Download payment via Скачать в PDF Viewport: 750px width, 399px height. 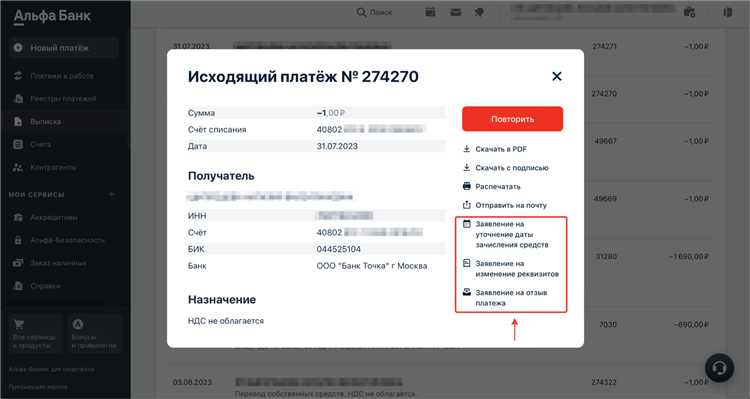coord(495,149)
